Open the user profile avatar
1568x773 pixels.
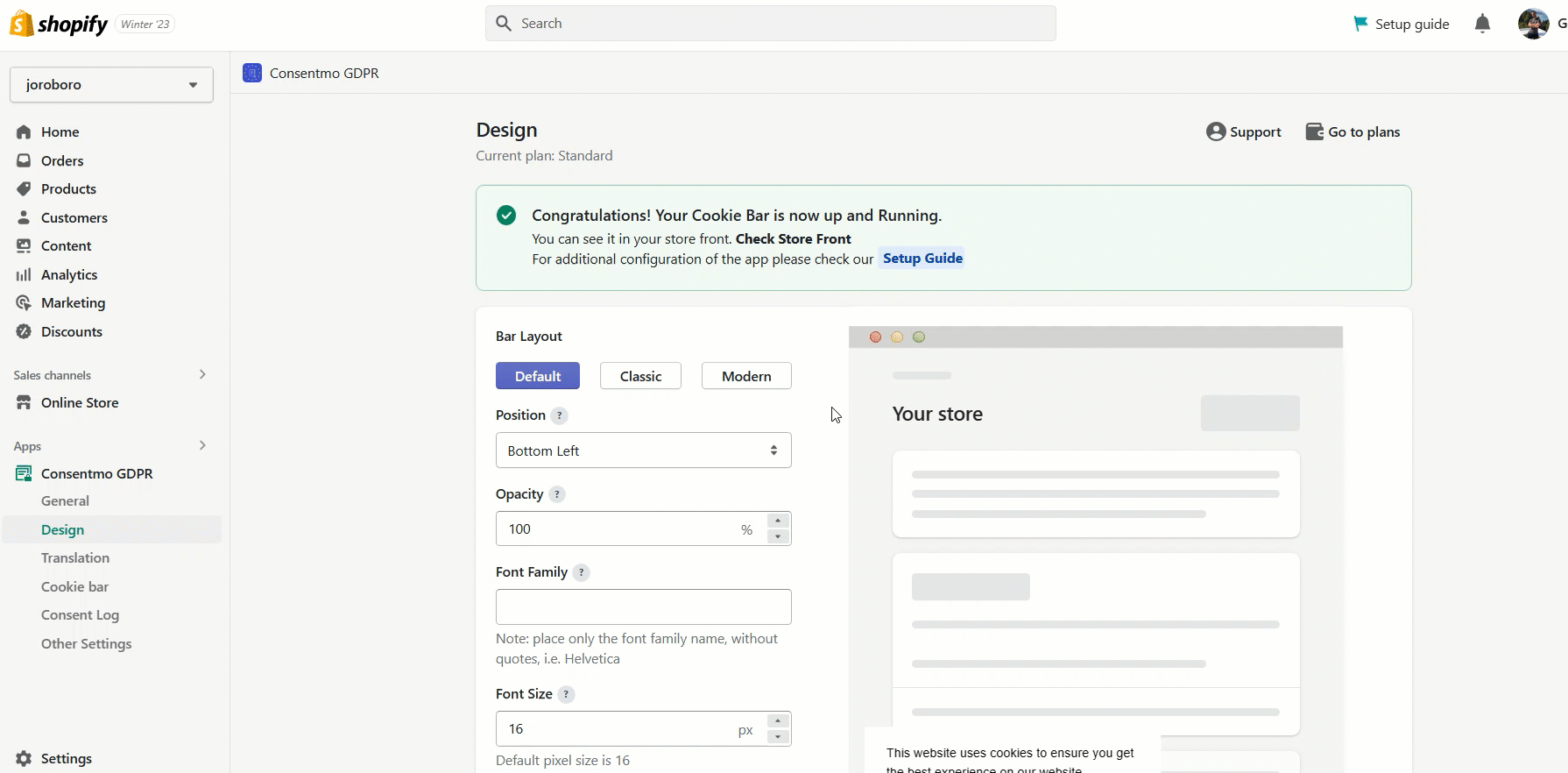click(x=1533, y=24)
